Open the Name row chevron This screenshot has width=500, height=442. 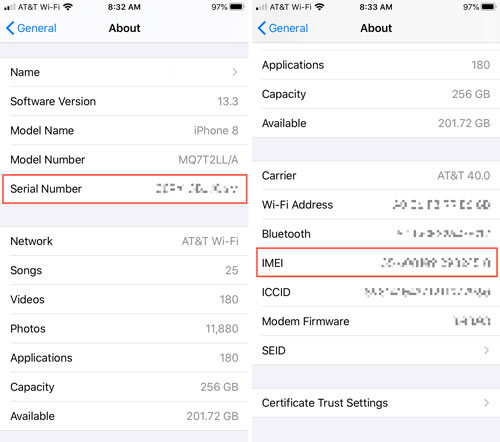[235, 72]
